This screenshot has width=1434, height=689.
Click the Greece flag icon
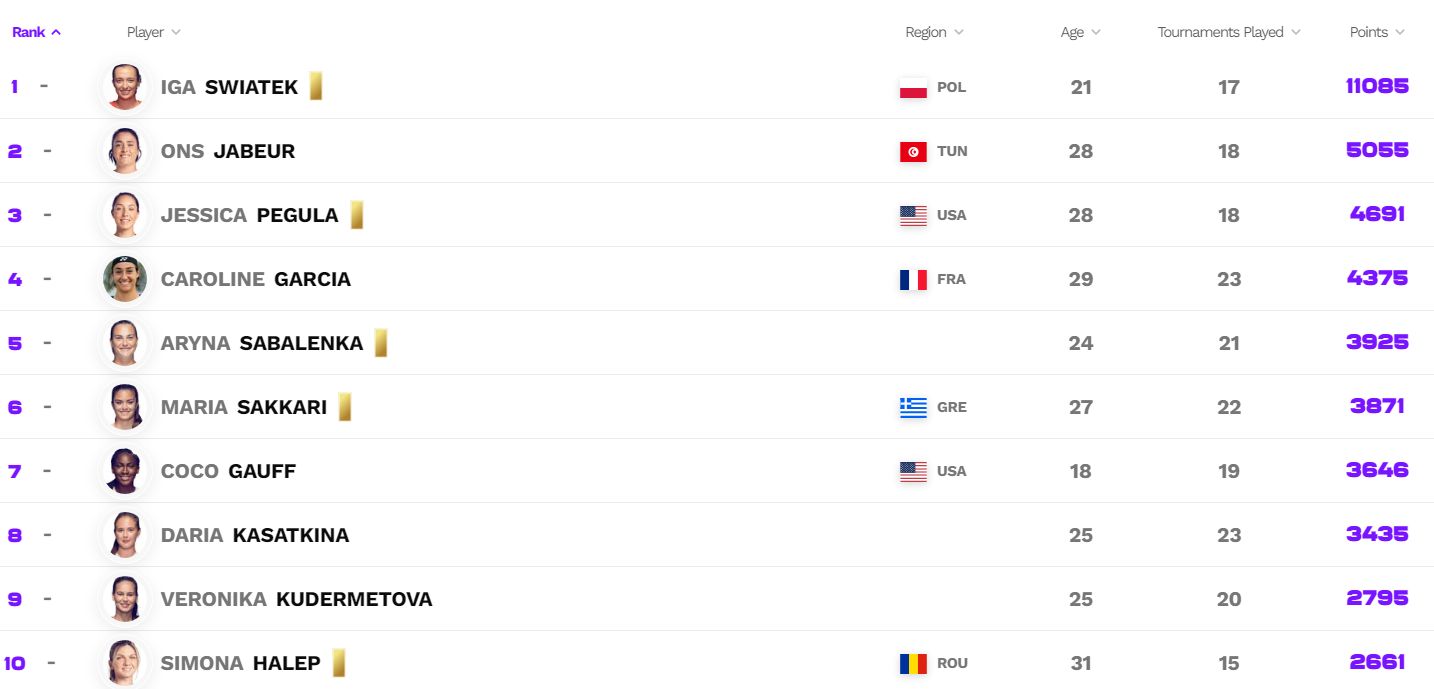[913, 407]
